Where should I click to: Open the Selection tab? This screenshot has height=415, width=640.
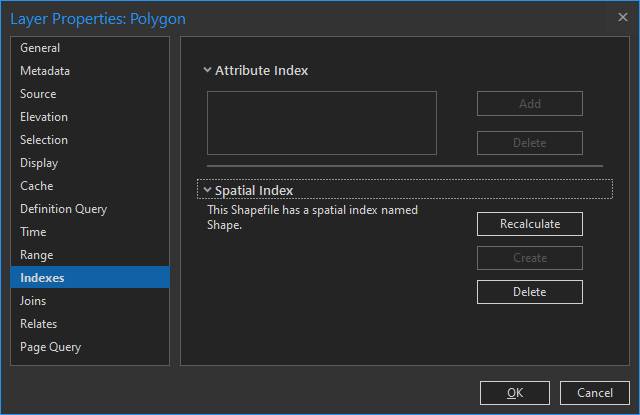(x=44, y=140)
